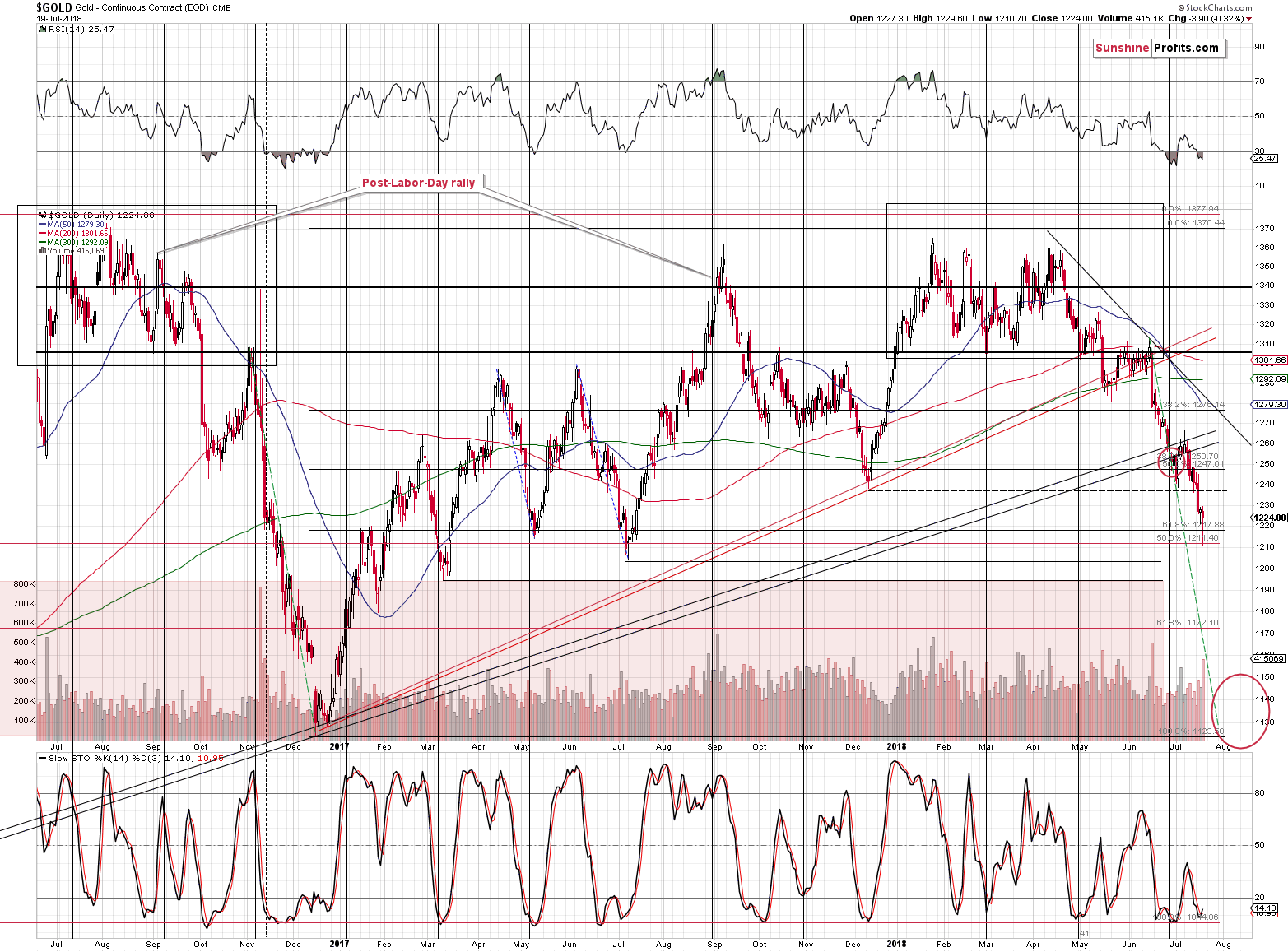Click the 61.8%: 1172.10 Fibonacci label
Image resolution: width=1288 pixels, height=952 pixels.
click(x=1188, y=623)
